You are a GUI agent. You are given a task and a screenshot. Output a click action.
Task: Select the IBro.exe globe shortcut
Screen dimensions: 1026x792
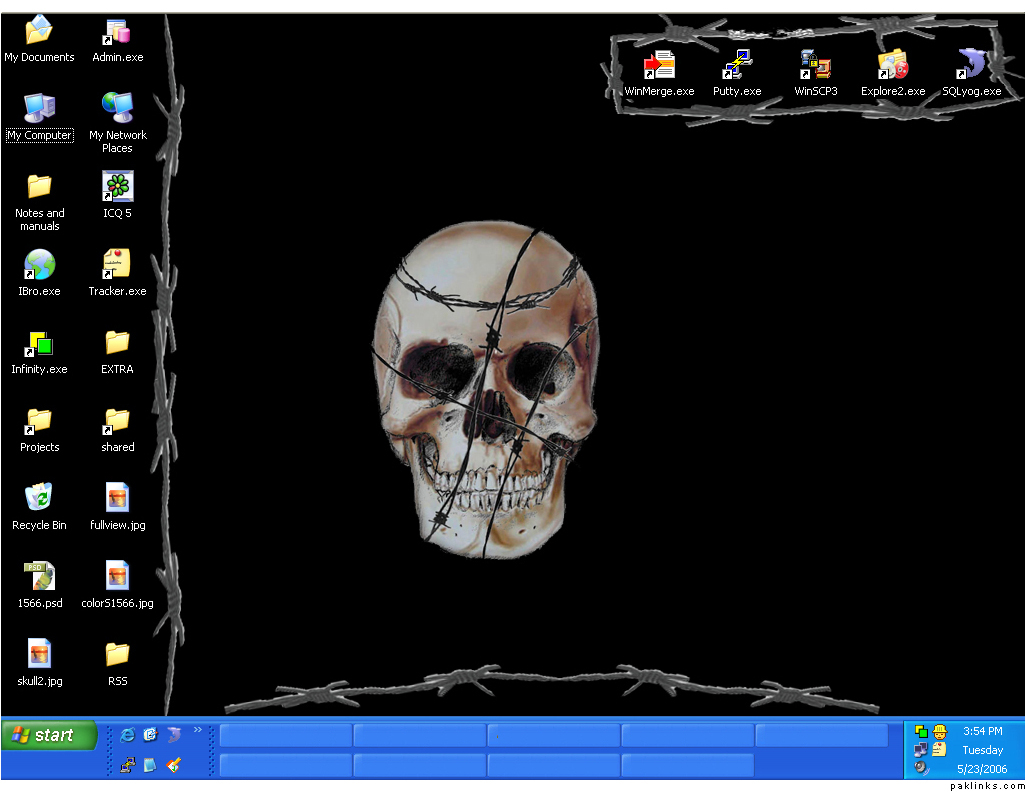point(39,265)
